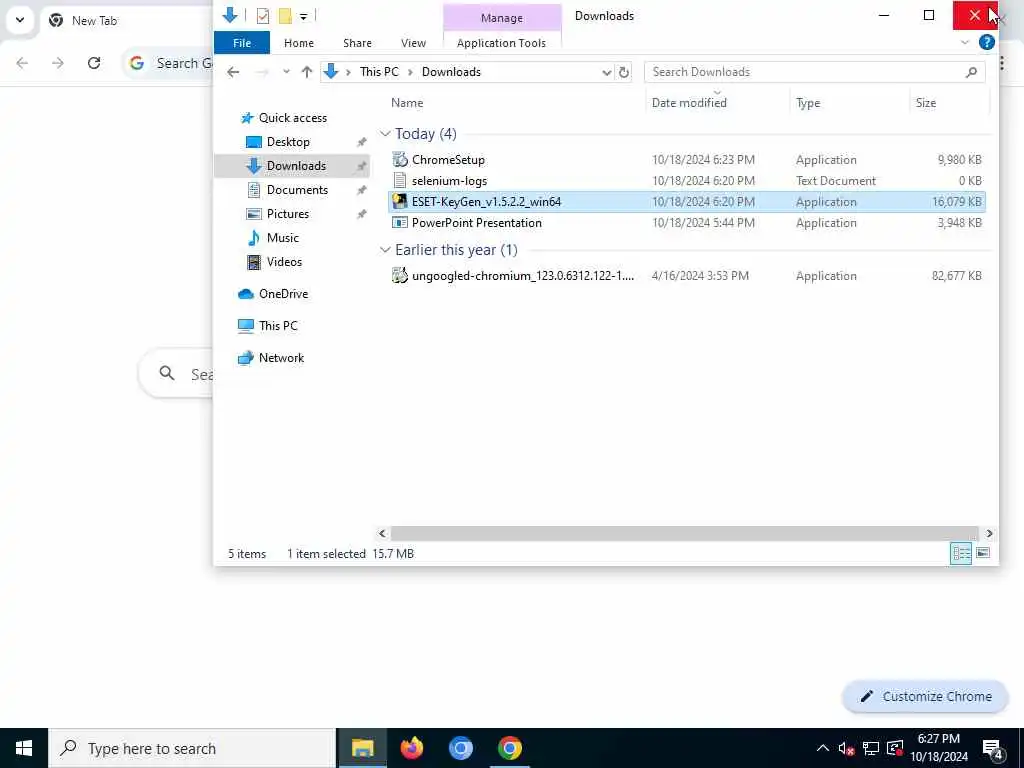The image size is (1024, 768).
Task: Sort by Type column header
Action: click(x=808, y=103)
